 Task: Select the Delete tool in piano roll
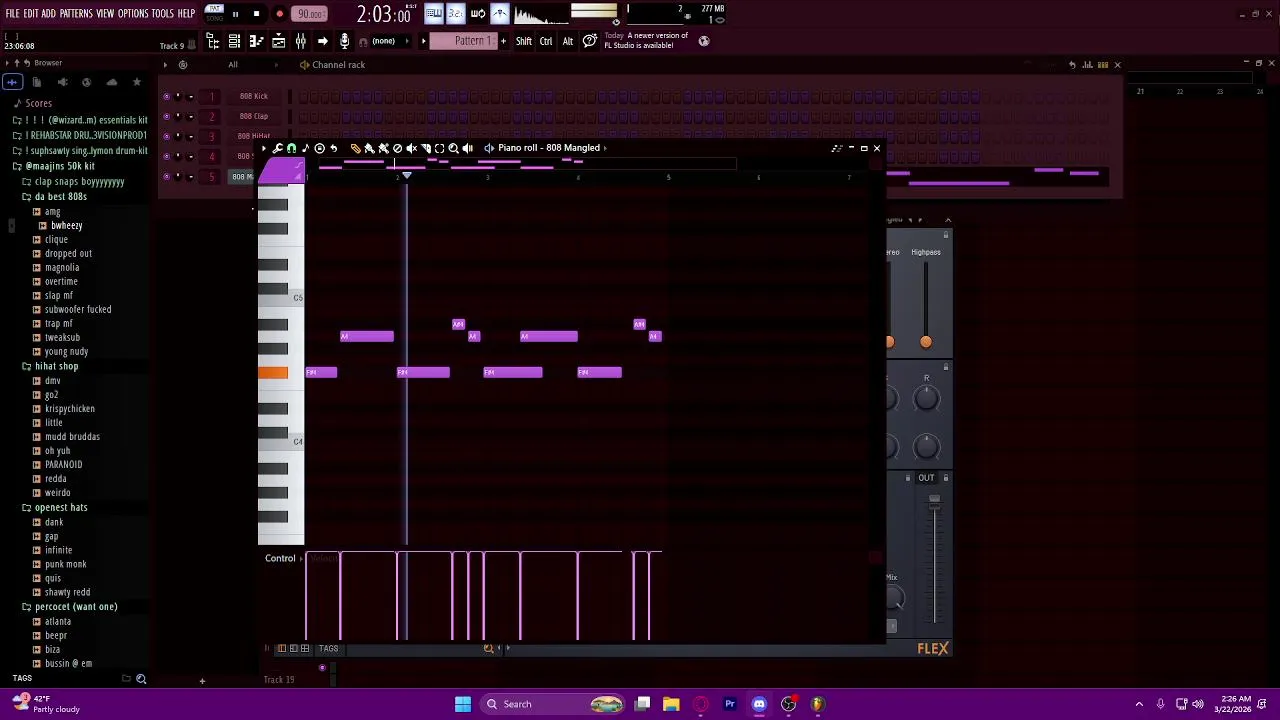397,148
